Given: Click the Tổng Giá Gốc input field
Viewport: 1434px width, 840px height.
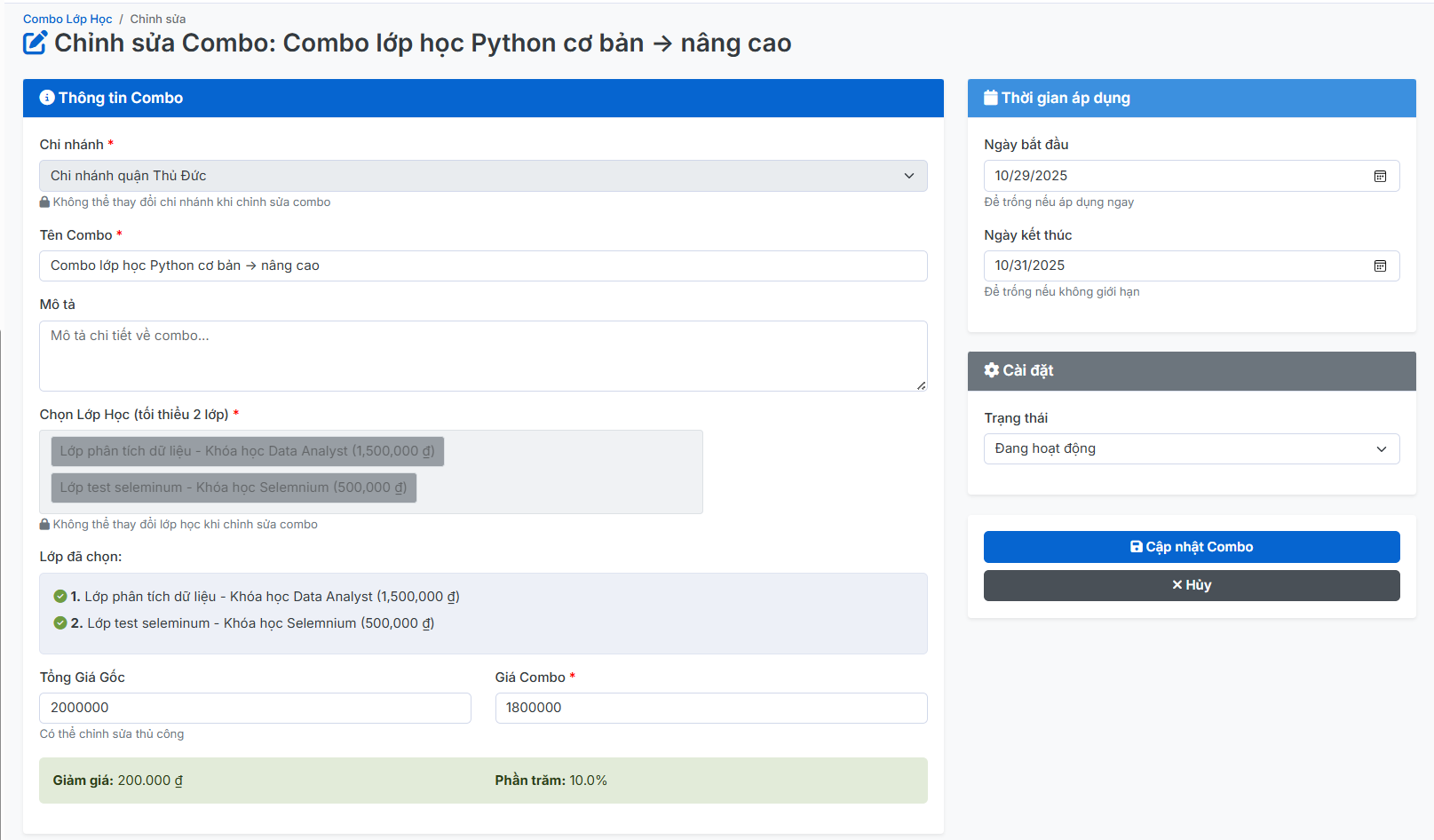Looking at the screenshot, I should pos(255,708).
